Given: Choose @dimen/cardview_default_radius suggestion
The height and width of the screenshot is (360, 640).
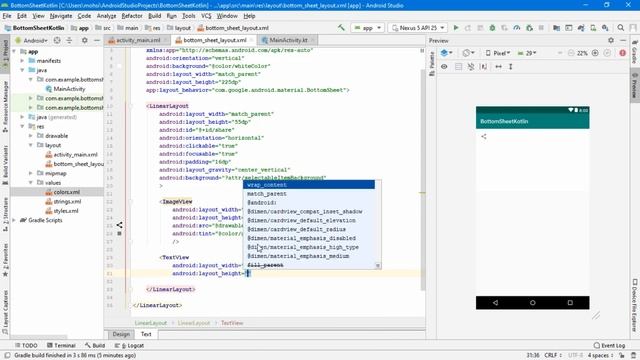Looking at the screenshot, I should pos(309,229).
